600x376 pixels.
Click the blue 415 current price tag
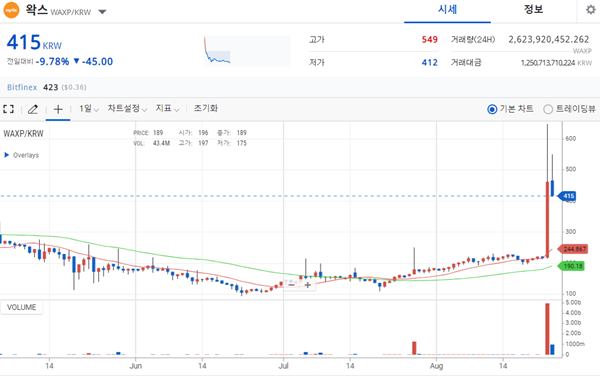567,196
